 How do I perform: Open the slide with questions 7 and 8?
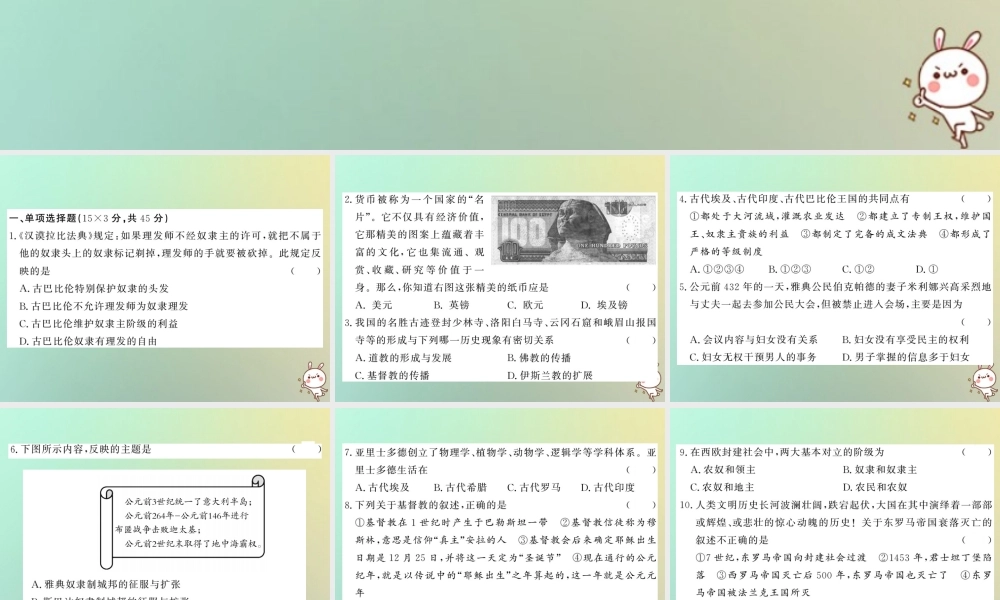(500, 504)
